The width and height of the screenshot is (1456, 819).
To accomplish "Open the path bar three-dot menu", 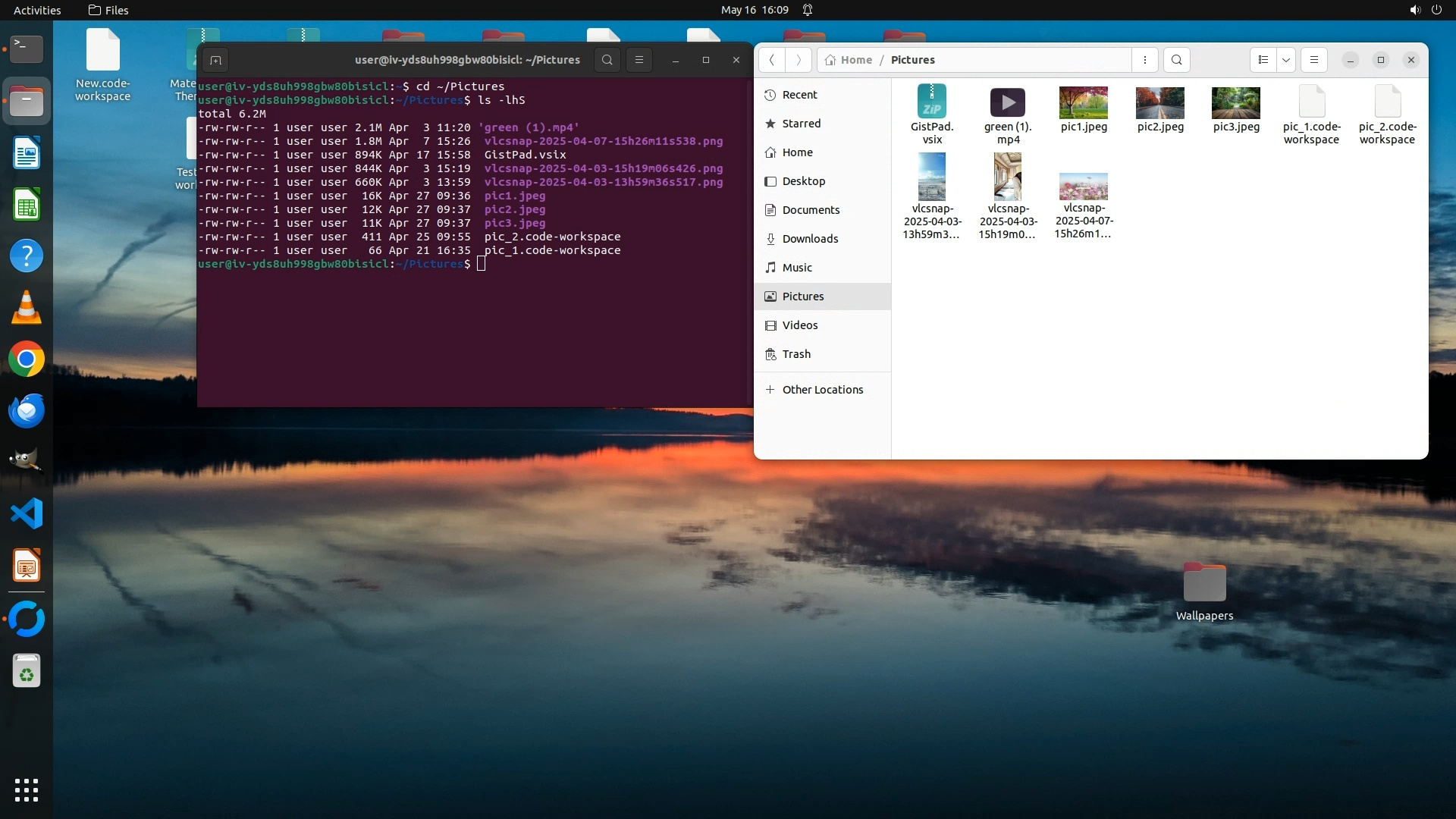I will (x=1145, y=60).
